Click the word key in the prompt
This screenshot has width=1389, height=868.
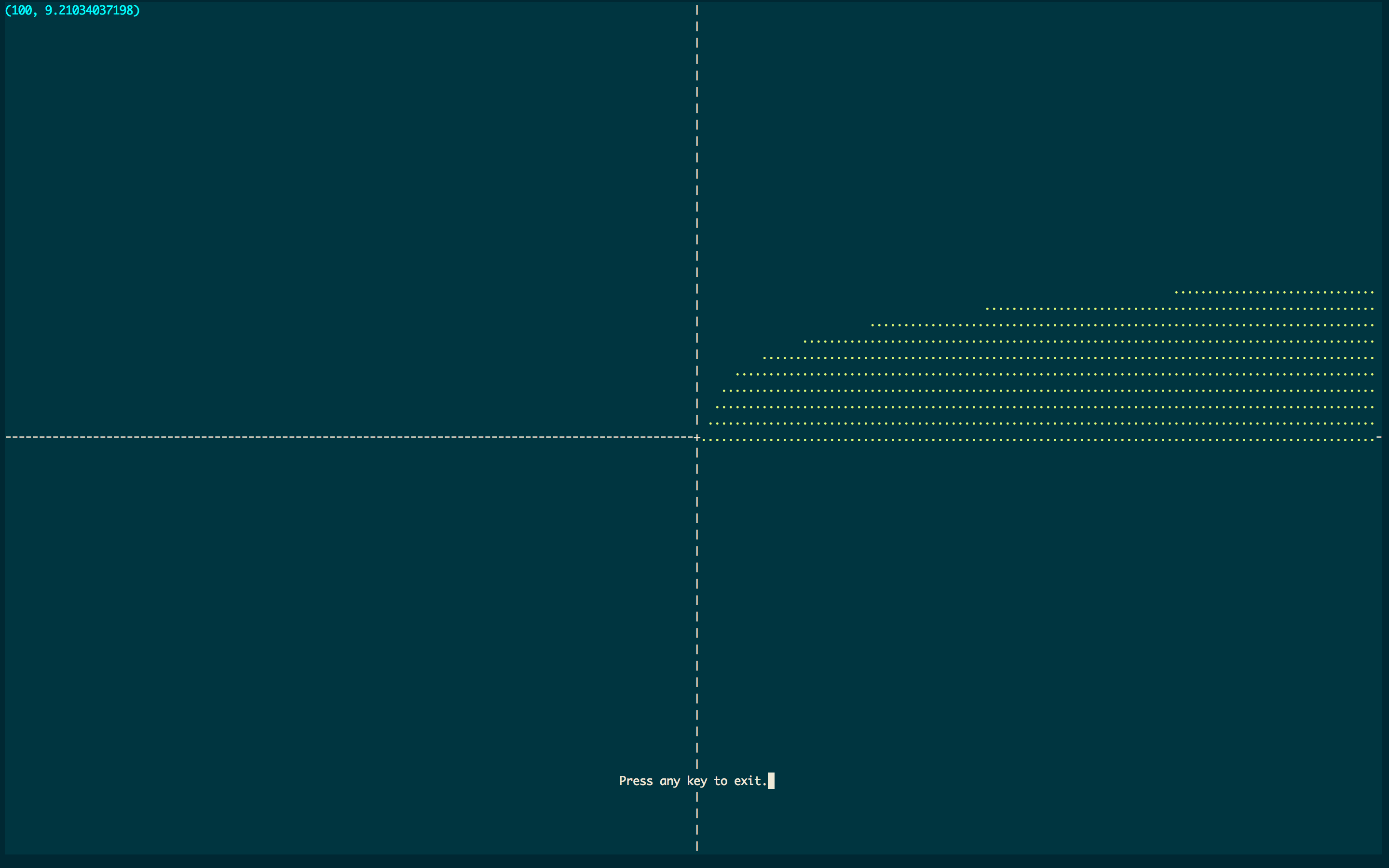696,781
